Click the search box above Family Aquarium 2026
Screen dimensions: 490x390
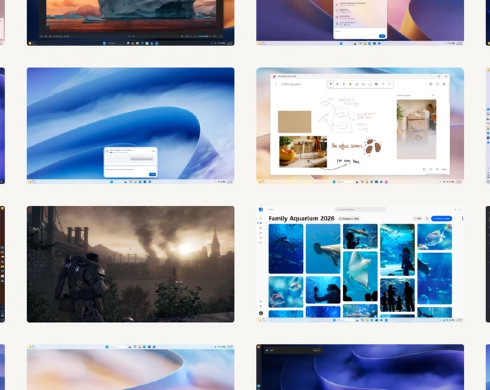pos(360,209)
